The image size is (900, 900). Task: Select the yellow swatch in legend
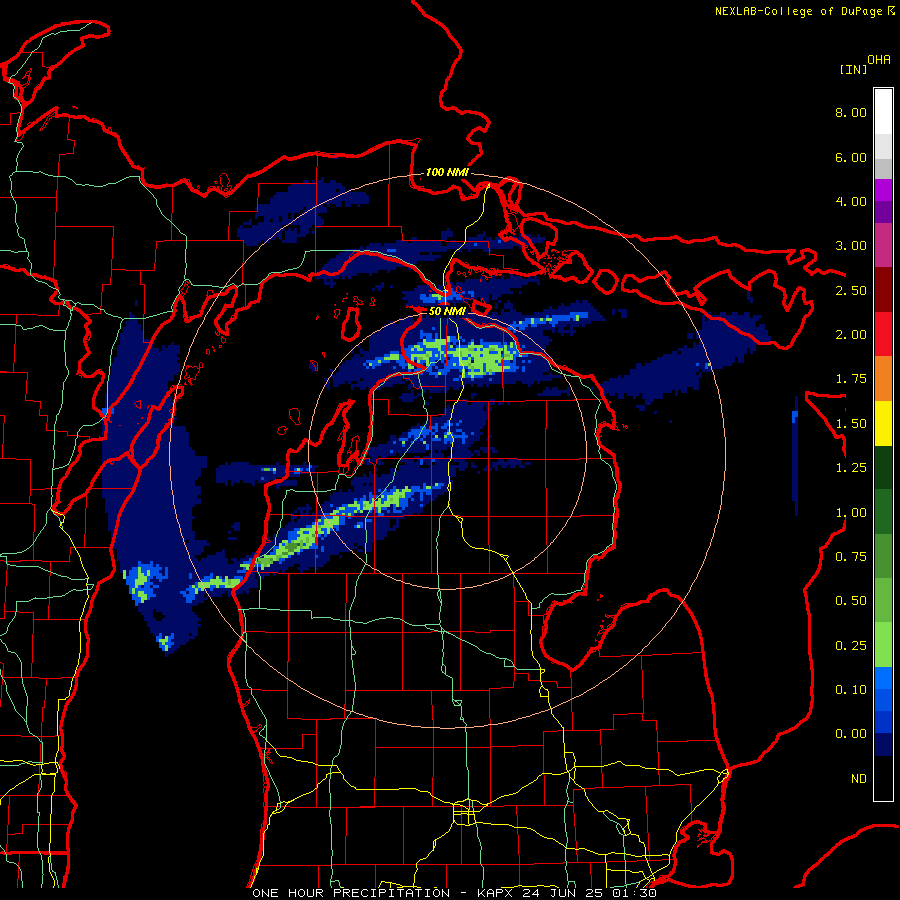883,423
